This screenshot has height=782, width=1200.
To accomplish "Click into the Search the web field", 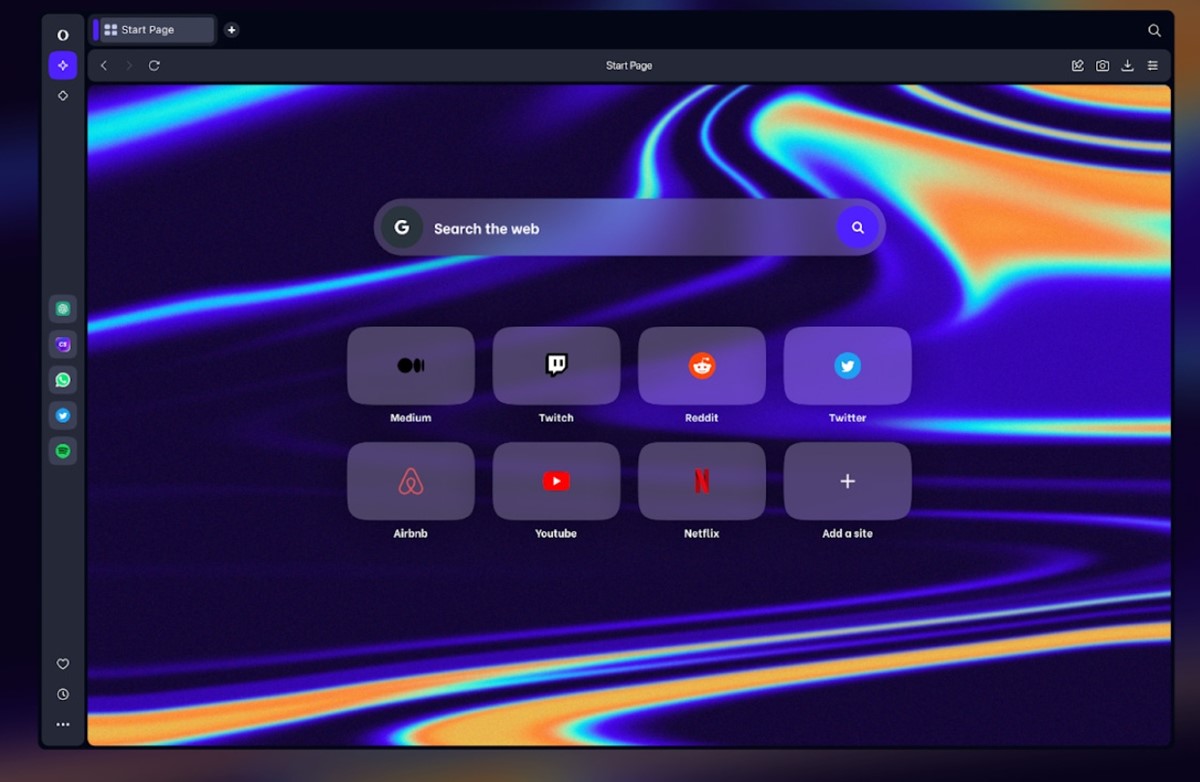I will point(630,228).
